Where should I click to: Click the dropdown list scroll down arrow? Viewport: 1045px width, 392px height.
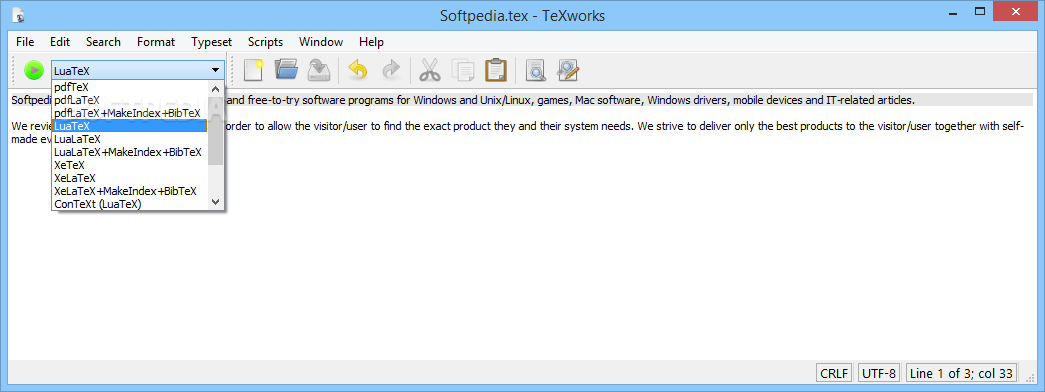click(215, 201)
